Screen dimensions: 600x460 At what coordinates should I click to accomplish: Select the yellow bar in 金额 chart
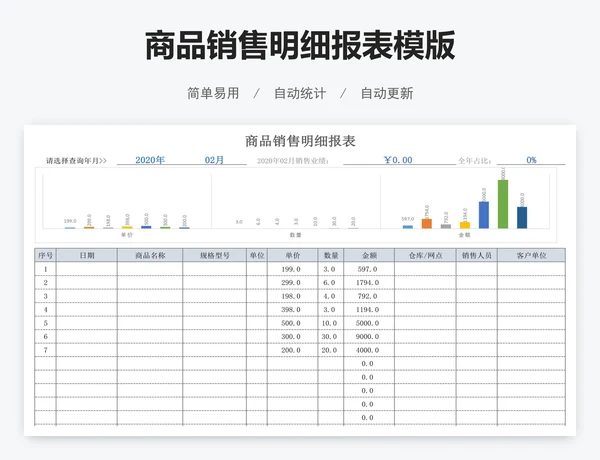pyautogui.click(x=465, y=225)
